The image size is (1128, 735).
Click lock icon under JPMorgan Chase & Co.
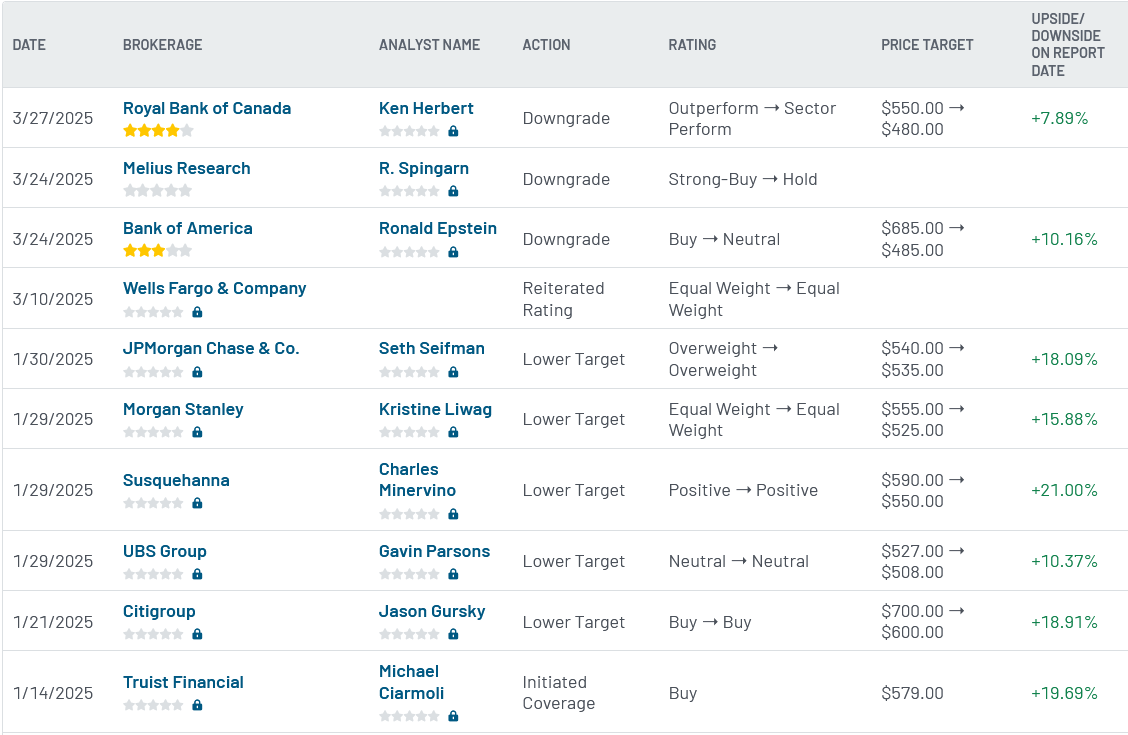pyautogui.click(x=197, y=372)
